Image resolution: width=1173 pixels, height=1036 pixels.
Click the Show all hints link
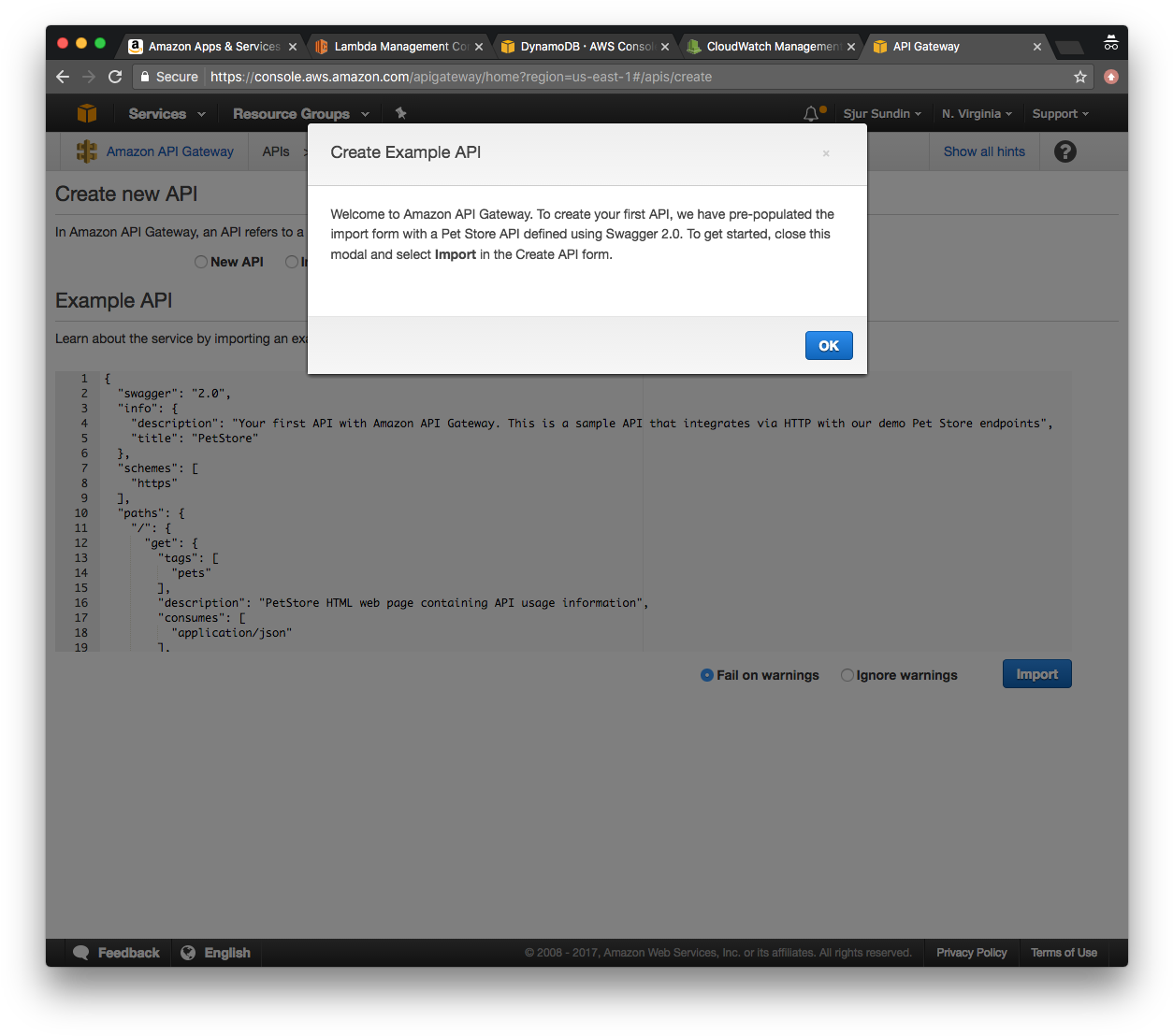984,151
